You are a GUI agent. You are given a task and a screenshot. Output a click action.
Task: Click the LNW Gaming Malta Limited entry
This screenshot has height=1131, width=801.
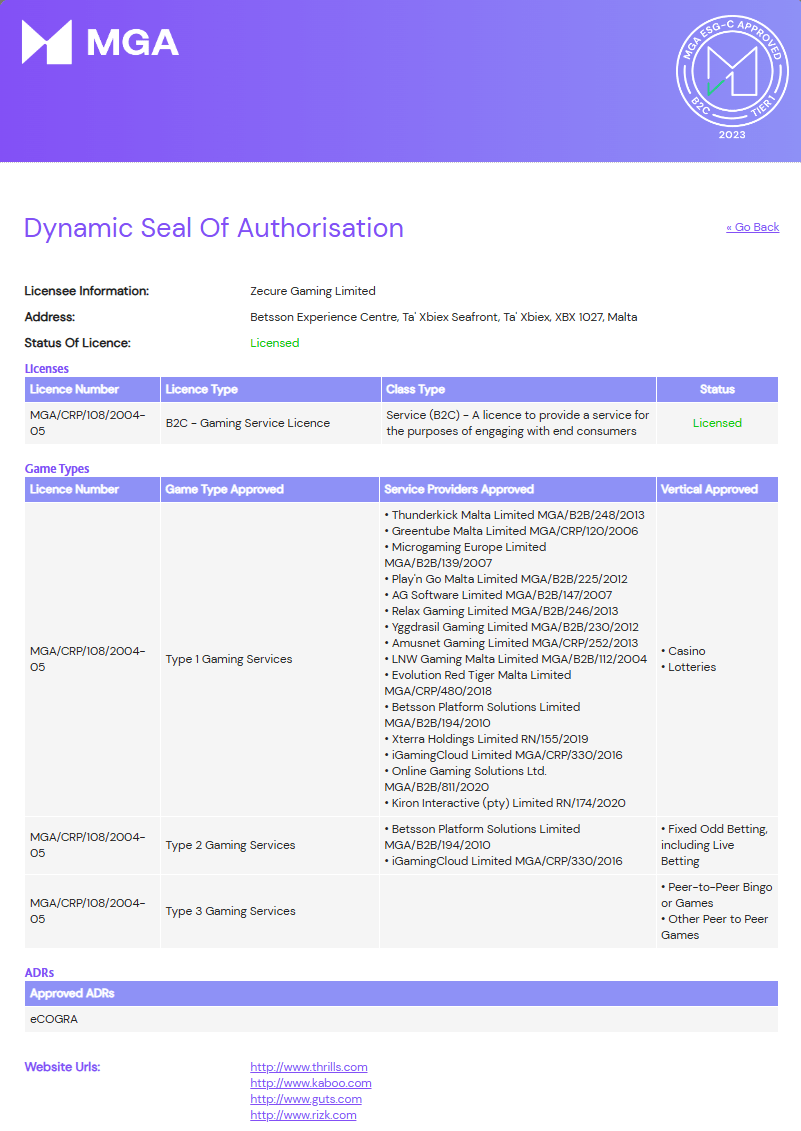click(516, 659)
